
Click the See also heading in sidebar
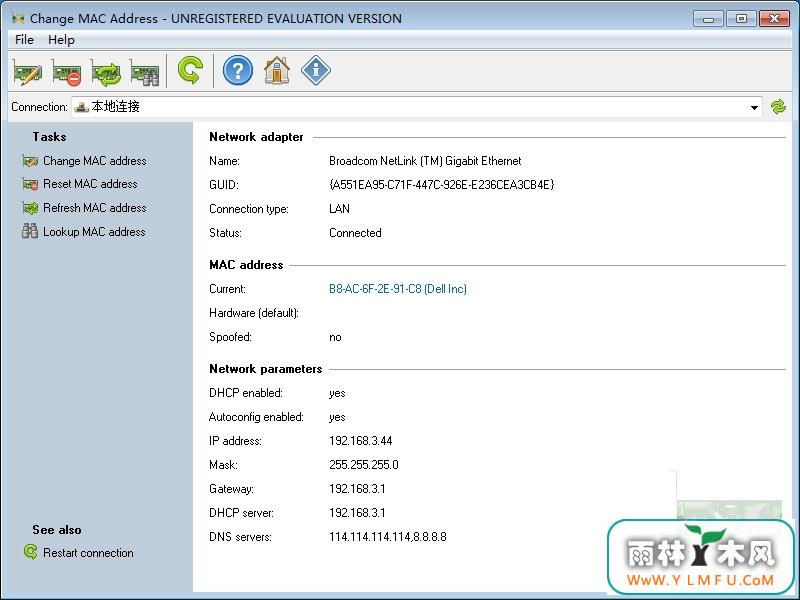pyautogui.click(x=57, y=530)
